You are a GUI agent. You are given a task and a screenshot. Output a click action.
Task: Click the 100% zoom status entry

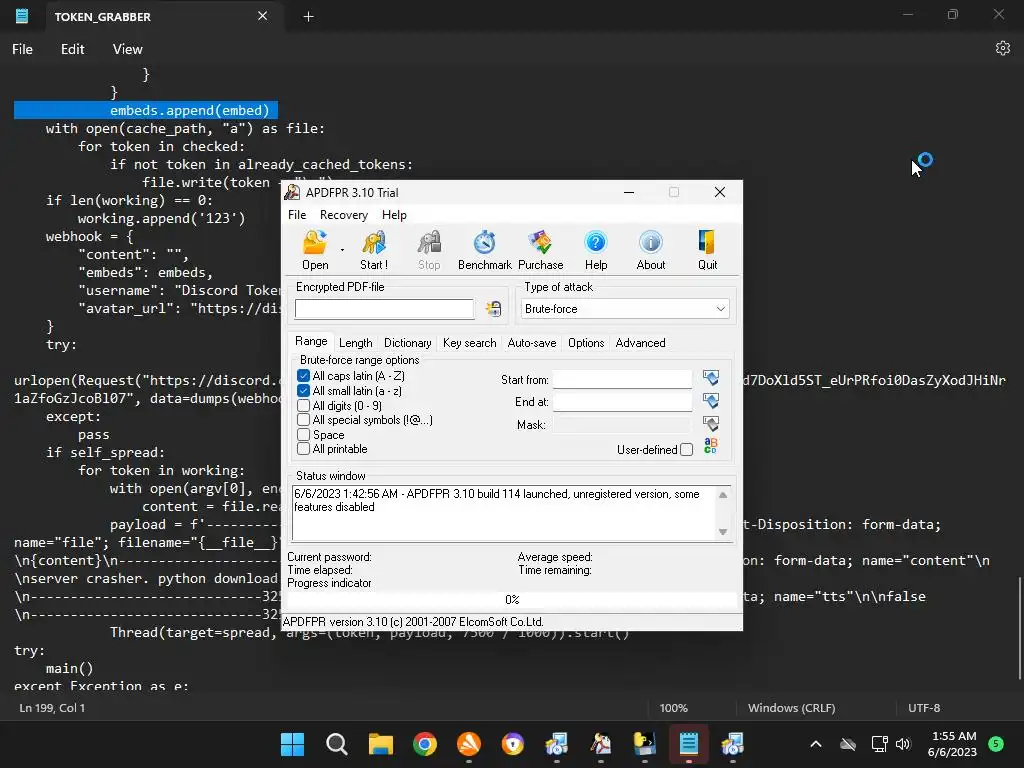(673, 708)
